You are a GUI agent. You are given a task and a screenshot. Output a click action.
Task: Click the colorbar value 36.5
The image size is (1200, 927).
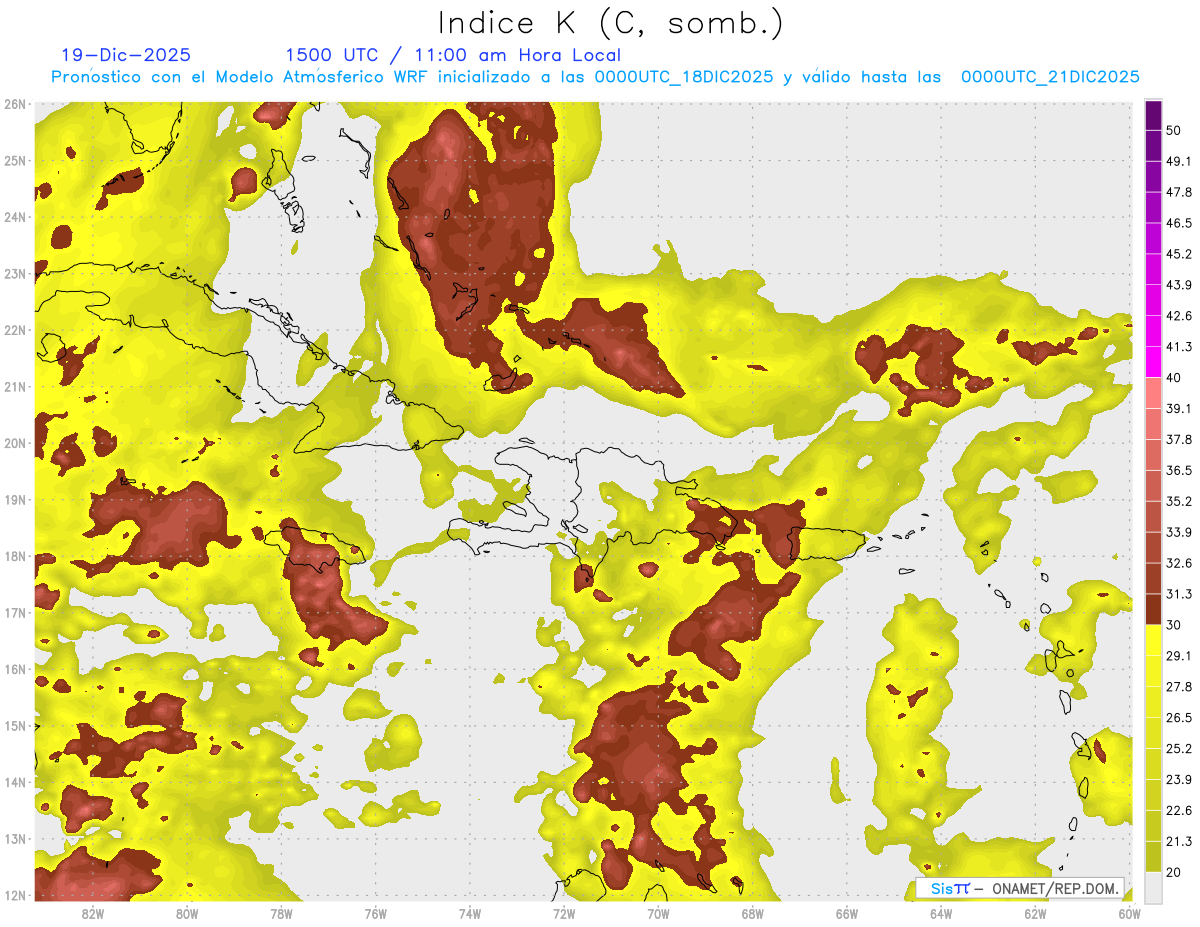1178,471
